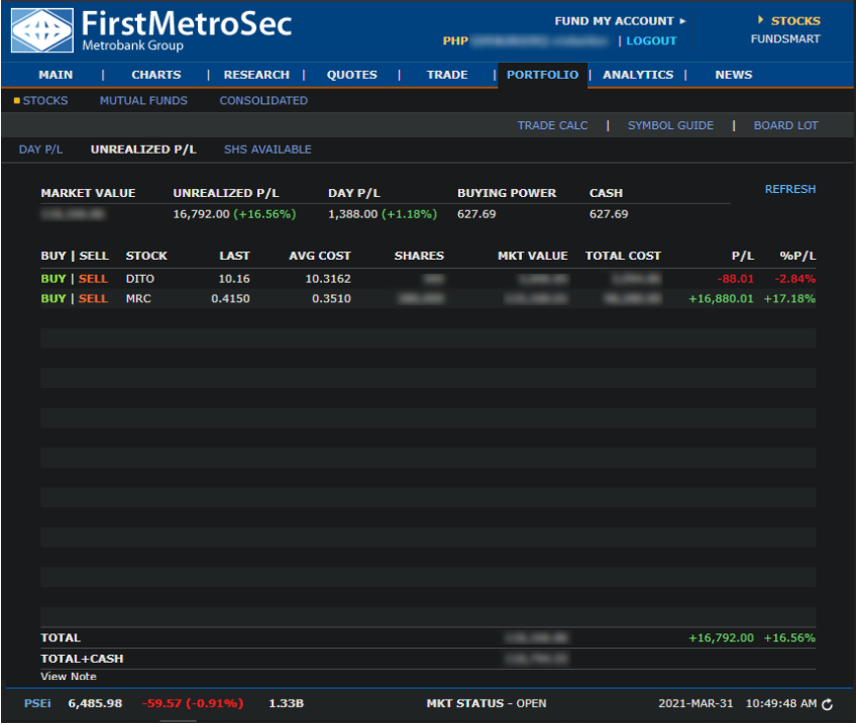Open the TRADE CALC link
Viewport: 856px width, 725px height.
[x=552, y=126]
